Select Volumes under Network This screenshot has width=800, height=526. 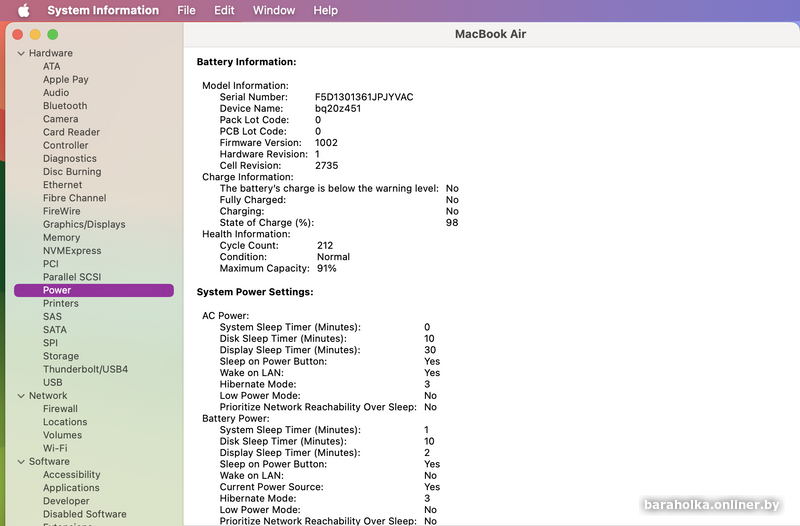[62, 435]
